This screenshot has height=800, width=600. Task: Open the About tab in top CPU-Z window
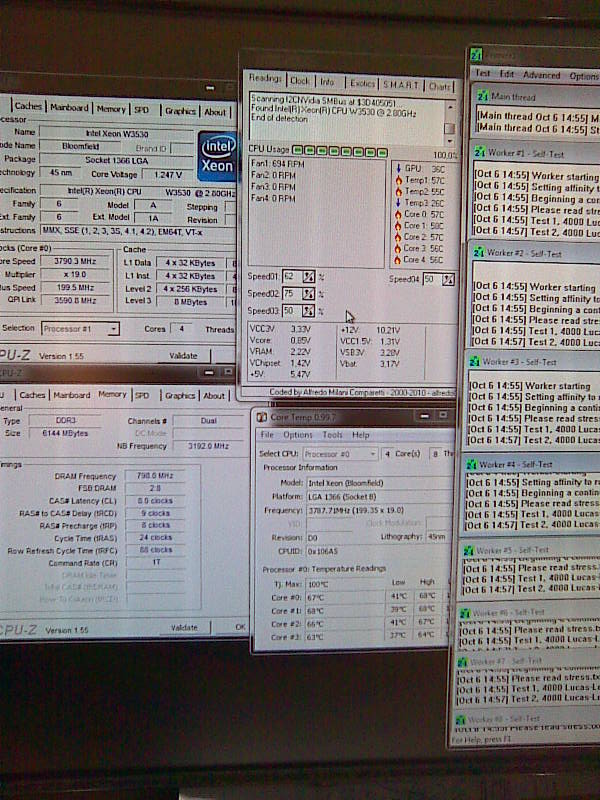pos(215,112)
